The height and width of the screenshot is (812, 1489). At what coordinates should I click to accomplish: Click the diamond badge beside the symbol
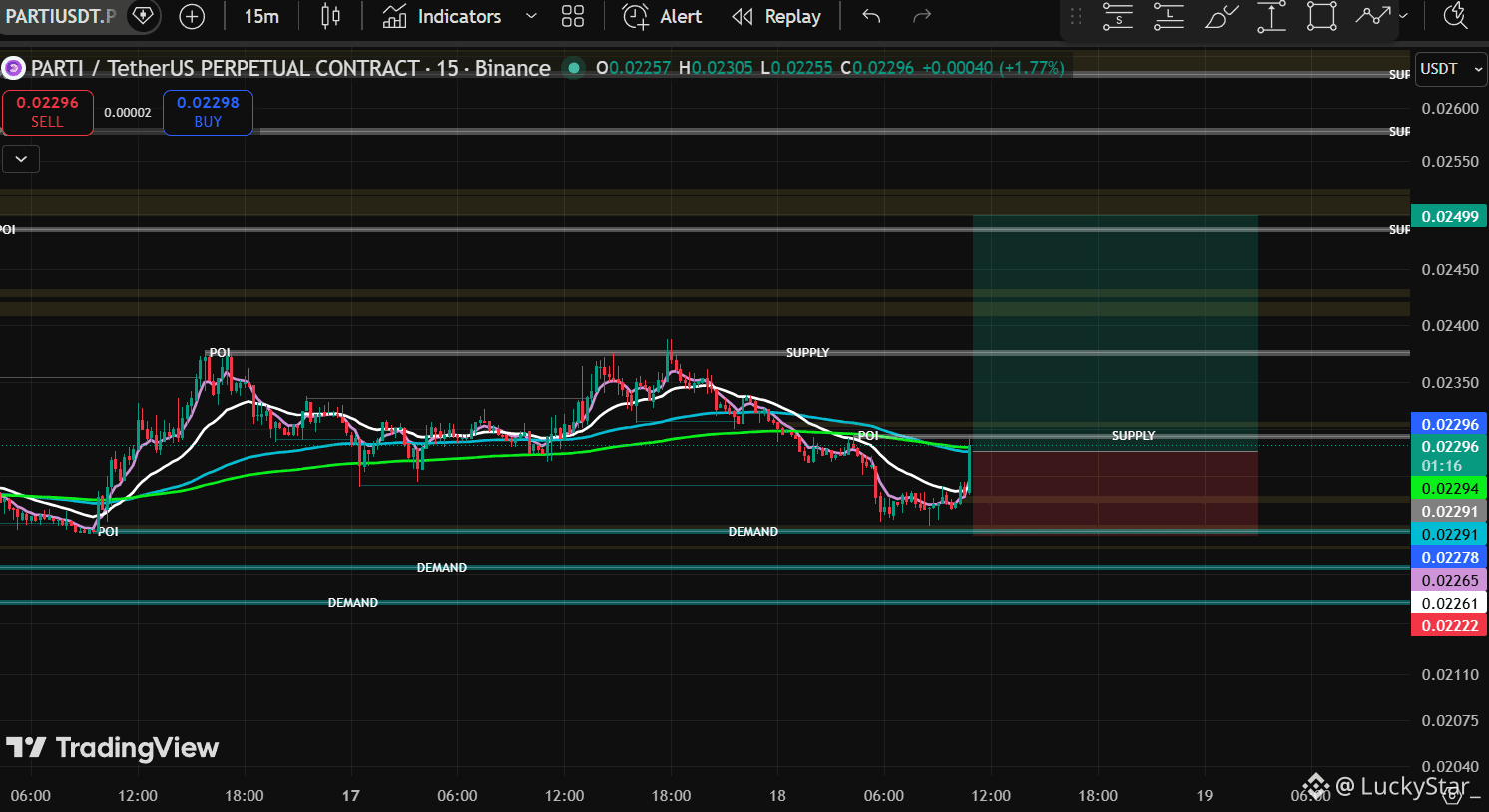pos(143,16)
